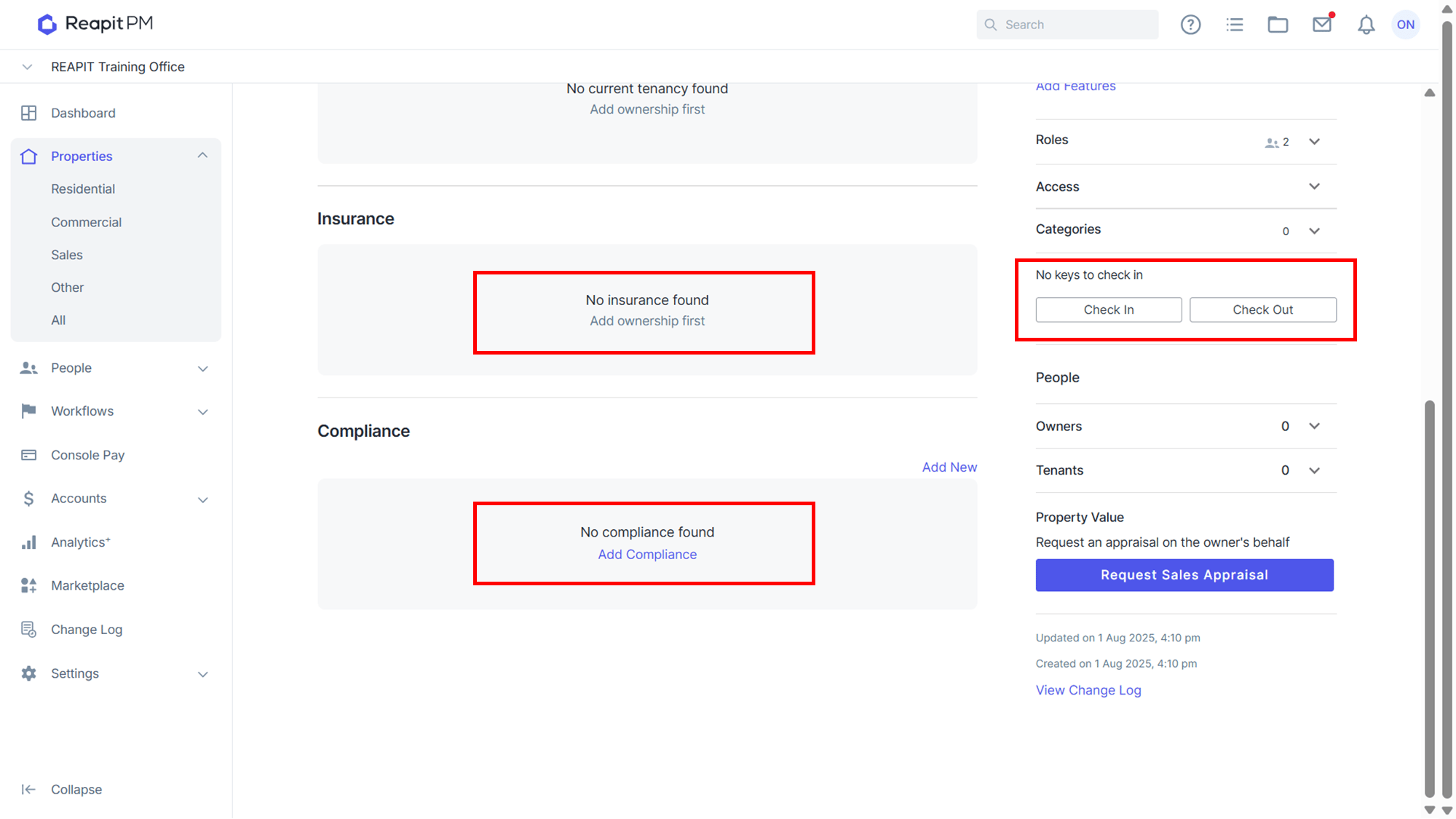Click the Reapit PM logo
This screenshot has width=1456, height=819.
(95, 24)
